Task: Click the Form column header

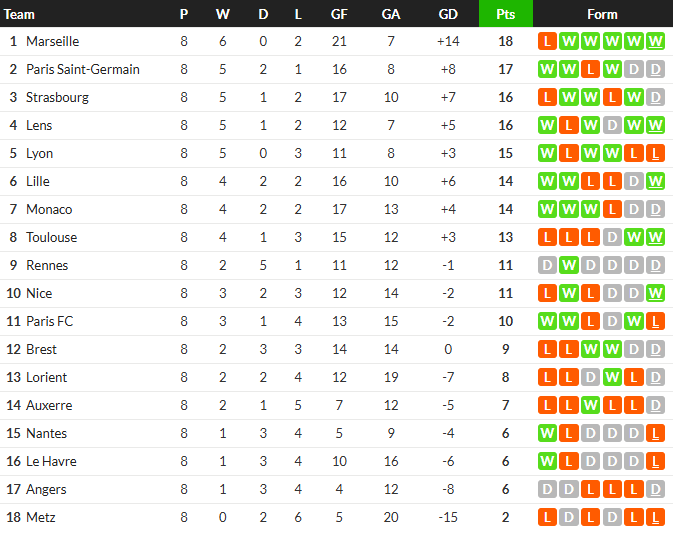Action: tap(602, 14)
